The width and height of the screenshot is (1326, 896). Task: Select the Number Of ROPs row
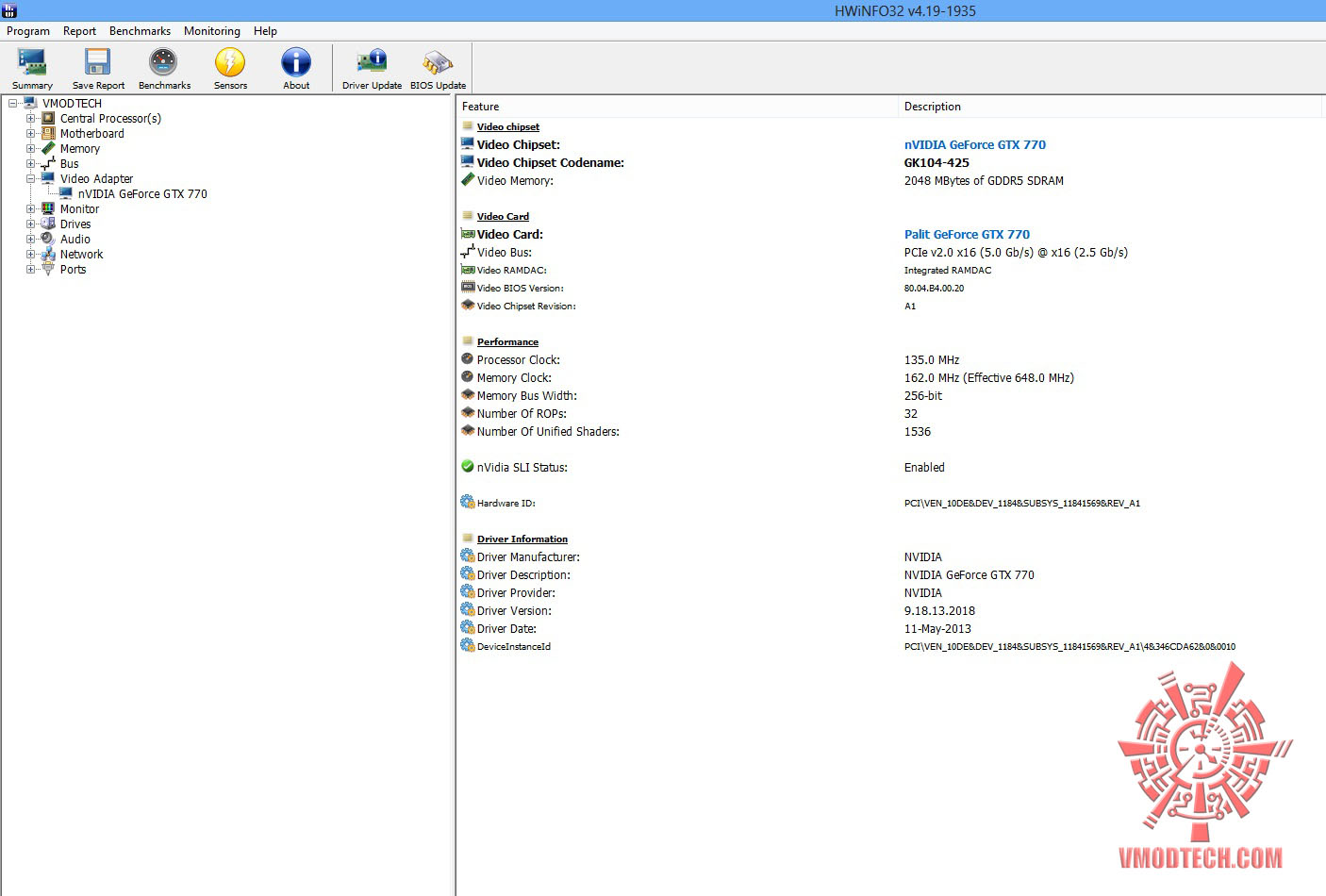(x=890, y=413)
